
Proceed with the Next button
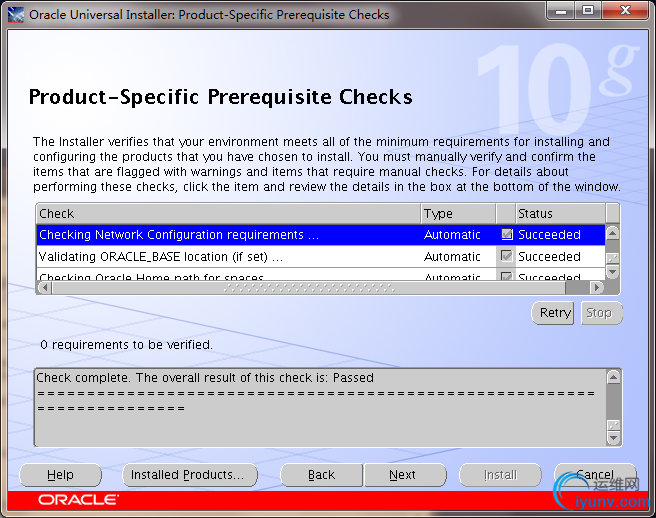[x=405, y=475]
